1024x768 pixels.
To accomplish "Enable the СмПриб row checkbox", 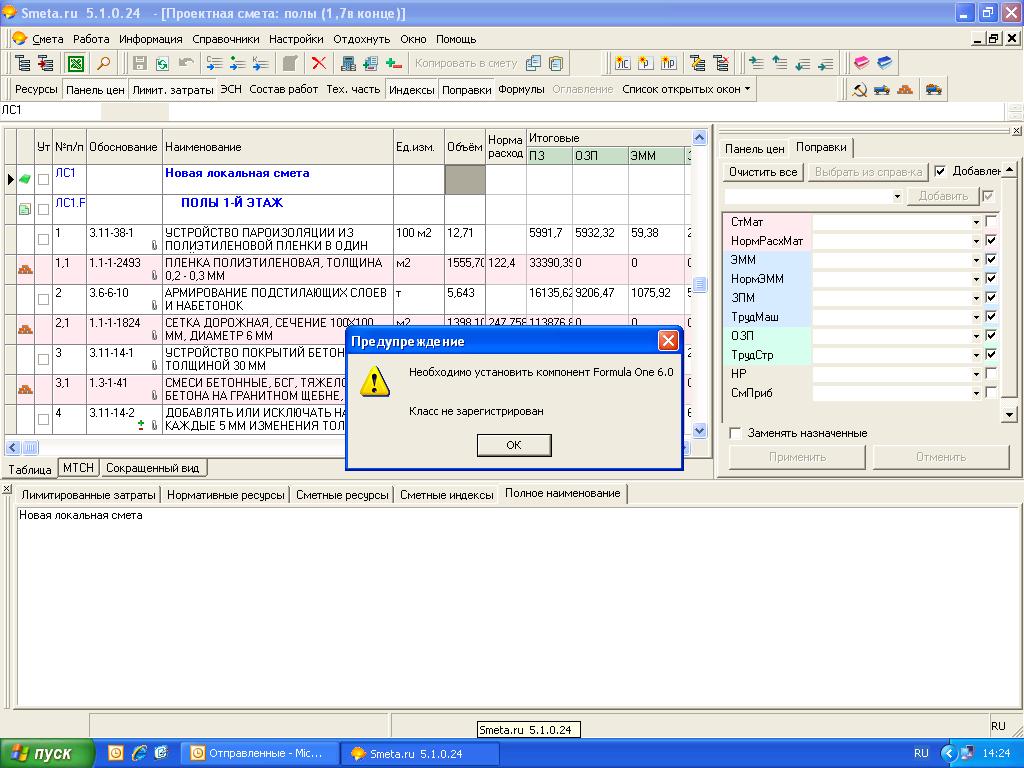I will coord(991,392).
